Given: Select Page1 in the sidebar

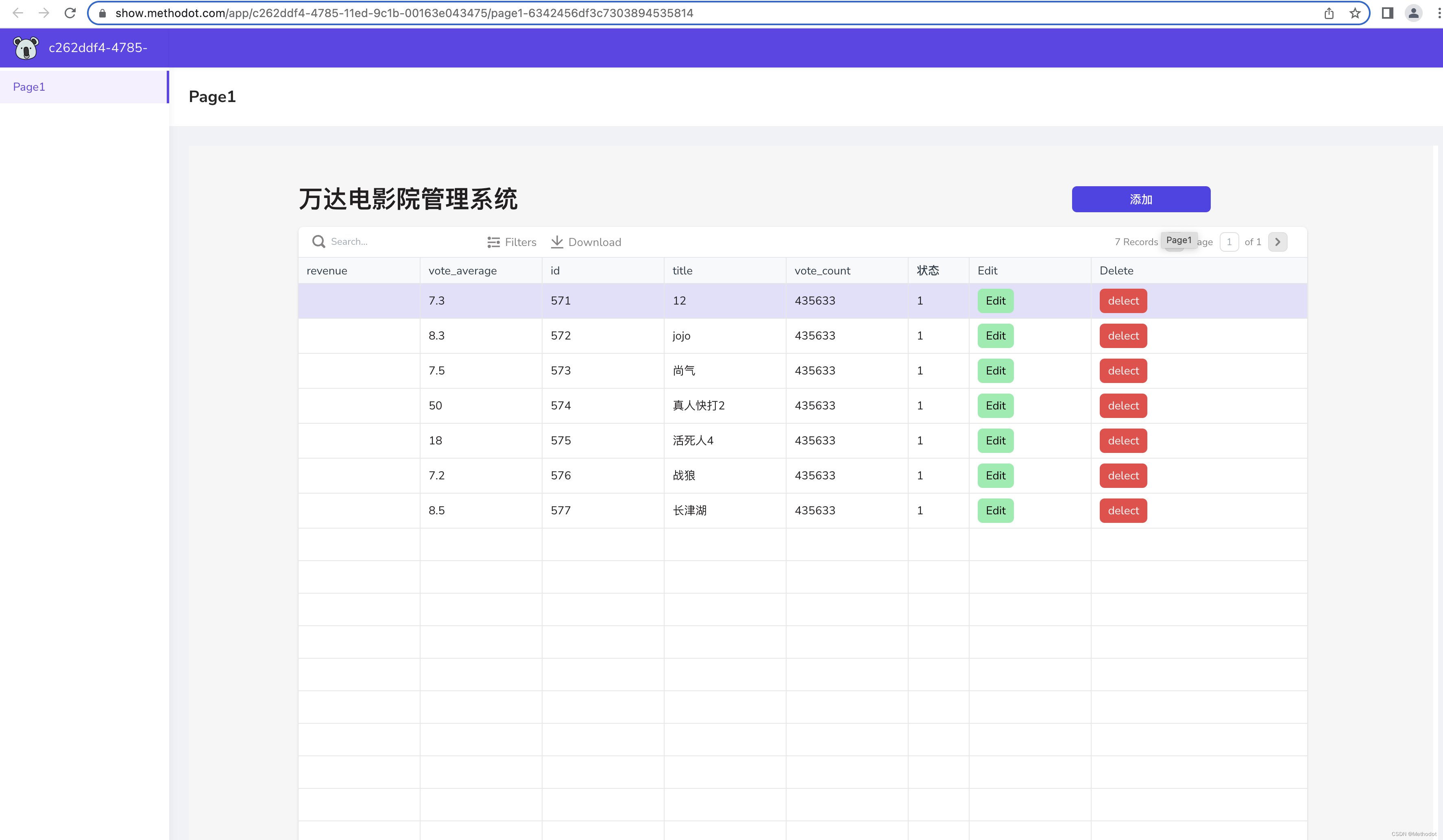Looking at the screenshot, I should tap(29, 87).
